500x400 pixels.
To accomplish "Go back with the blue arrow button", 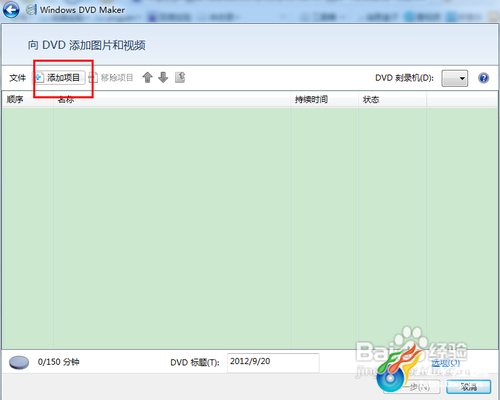I will 11,10.
